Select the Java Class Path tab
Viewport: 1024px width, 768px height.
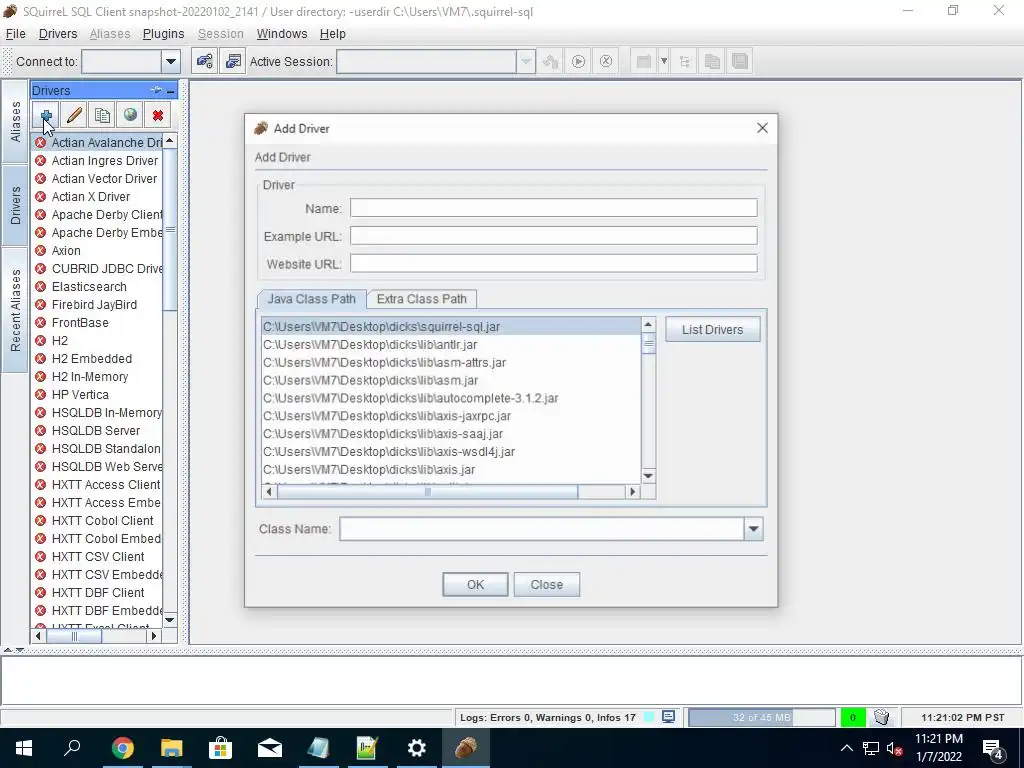tap(312, 299)
